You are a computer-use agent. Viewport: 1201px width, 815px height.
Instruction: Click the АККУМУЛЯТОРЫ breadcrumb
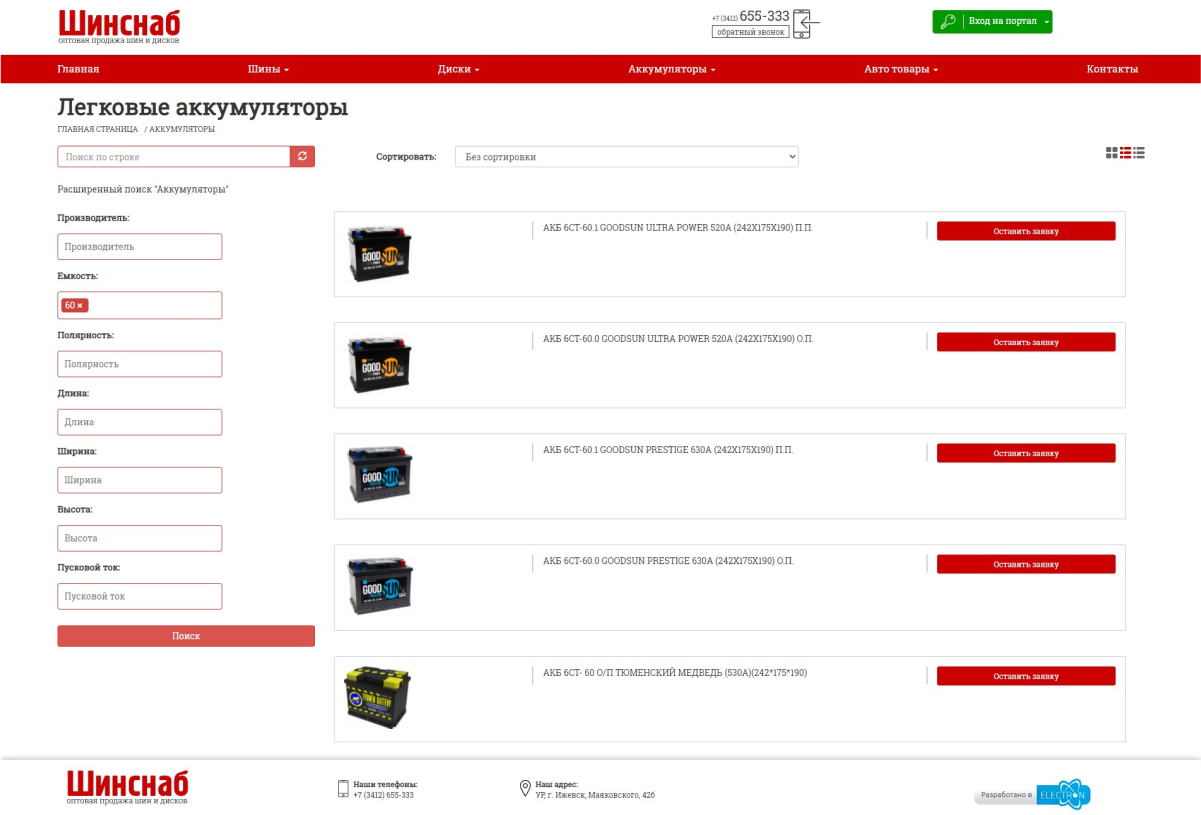click(182, 129)
